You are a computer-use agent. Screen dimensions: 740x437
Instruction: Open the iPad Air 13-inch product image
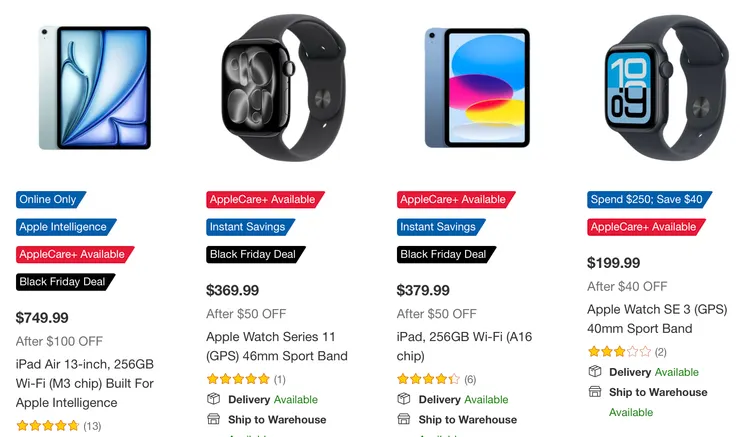95,88
